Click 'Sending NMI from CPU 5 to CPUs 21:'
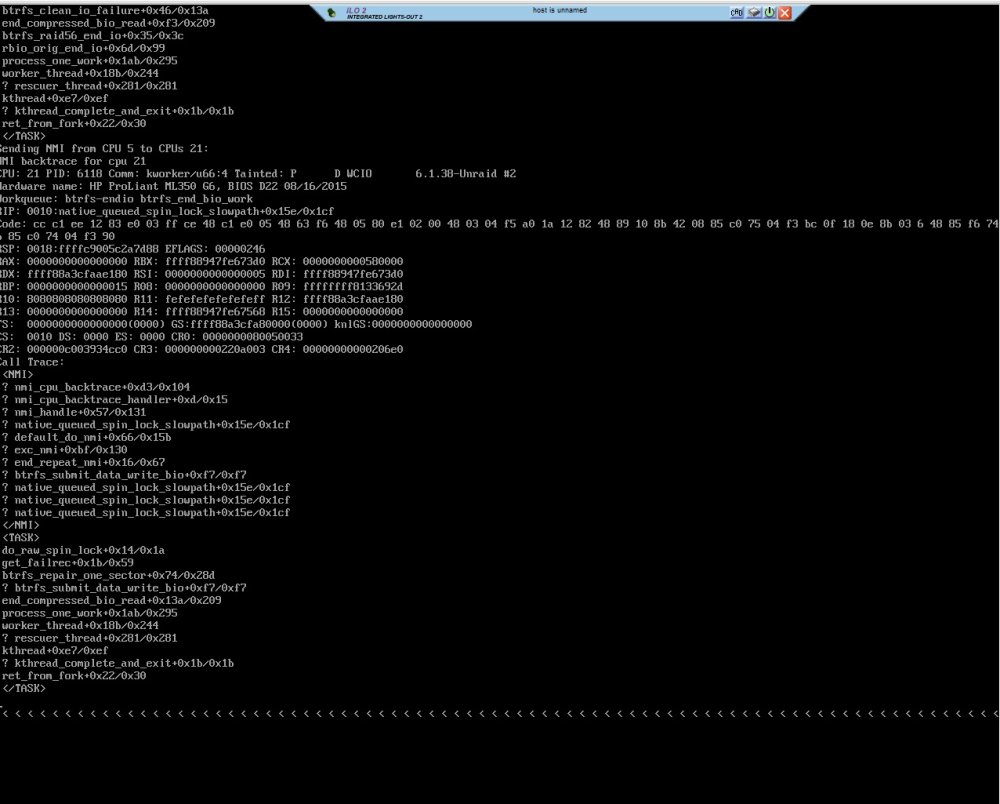This screenshot has height=804, width=1000. [x=104, y=149]
